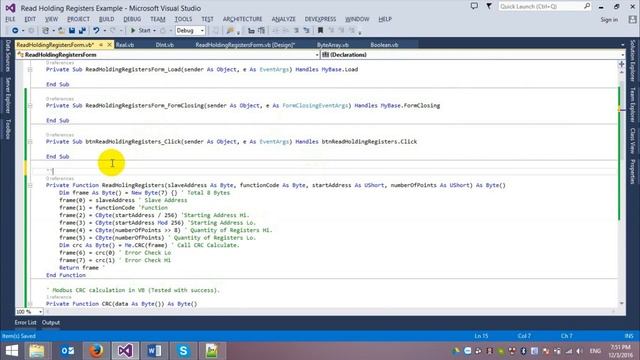
Task: Switch to the DInt.vb tab
Action: pyautogui.click(x=164, y=45)
